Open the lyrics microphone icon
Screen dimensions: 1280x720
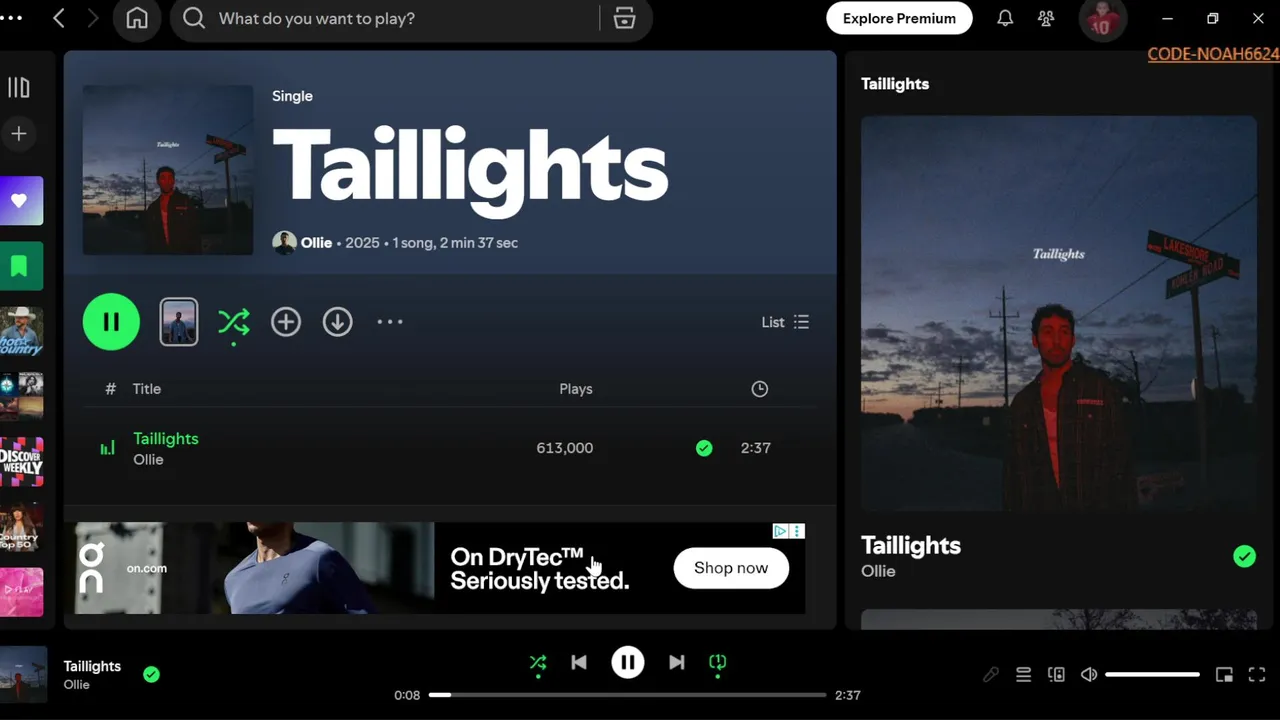click(991, 675)
